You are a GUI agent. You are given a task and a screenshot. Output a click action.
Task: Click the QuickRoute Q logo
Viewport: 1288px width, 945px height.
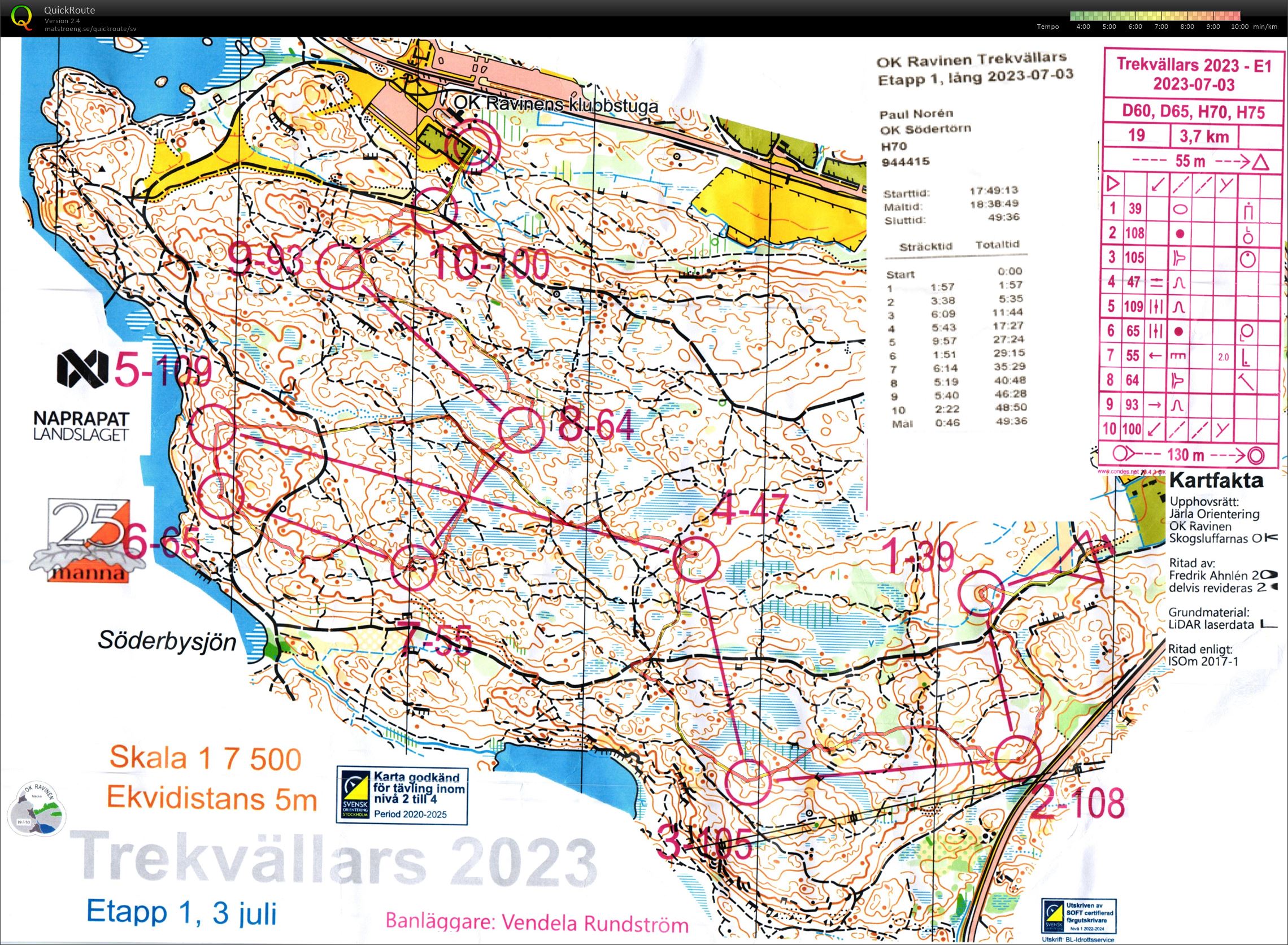click(x=21, y=17)
